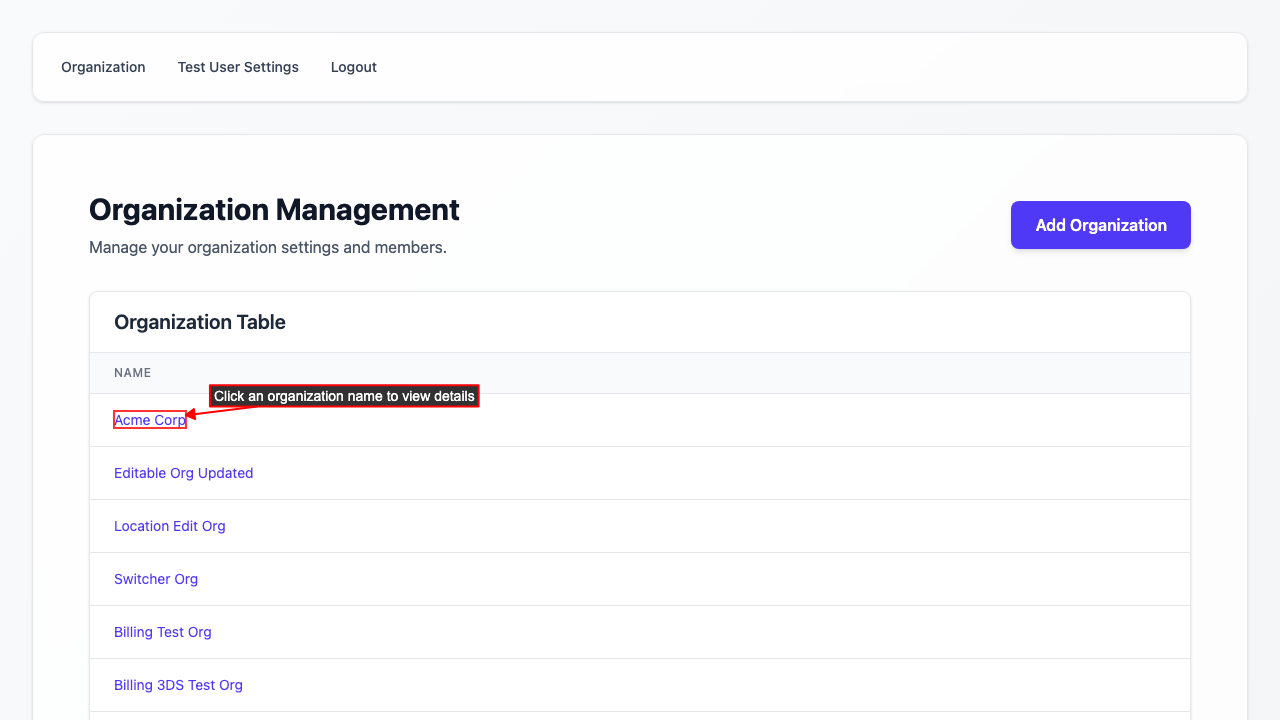Viewport: 1280px width, 720px height.
Task: Click the tooltip about viewing organization details
Action: [x=344, y=396]
